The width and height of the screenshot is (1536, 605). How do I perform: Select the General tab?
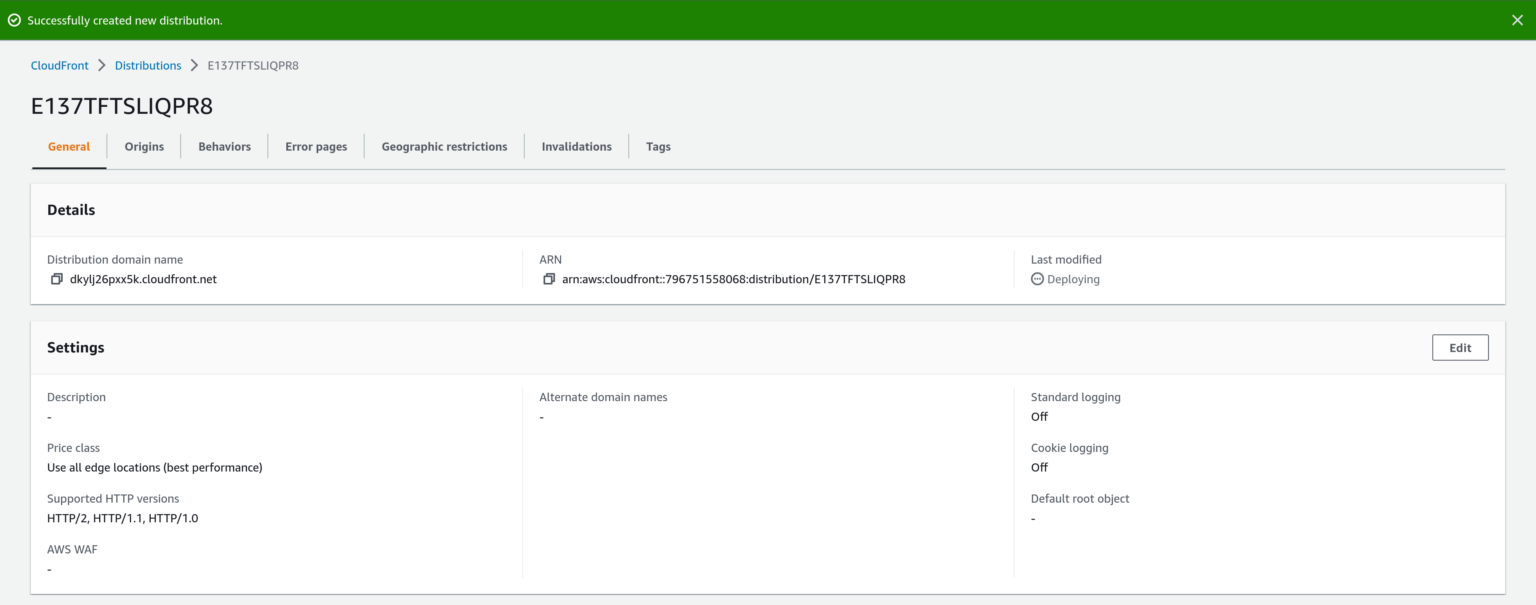(x=68, y=146)
